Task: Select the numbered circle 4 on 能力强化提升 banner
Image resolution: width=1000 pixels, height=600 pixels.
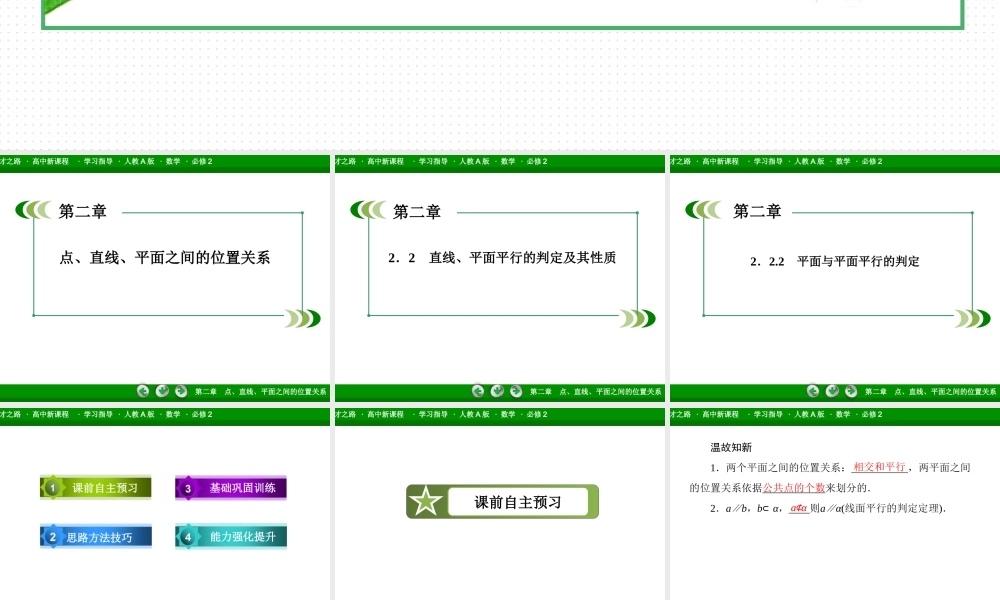Action: [187, 536]
